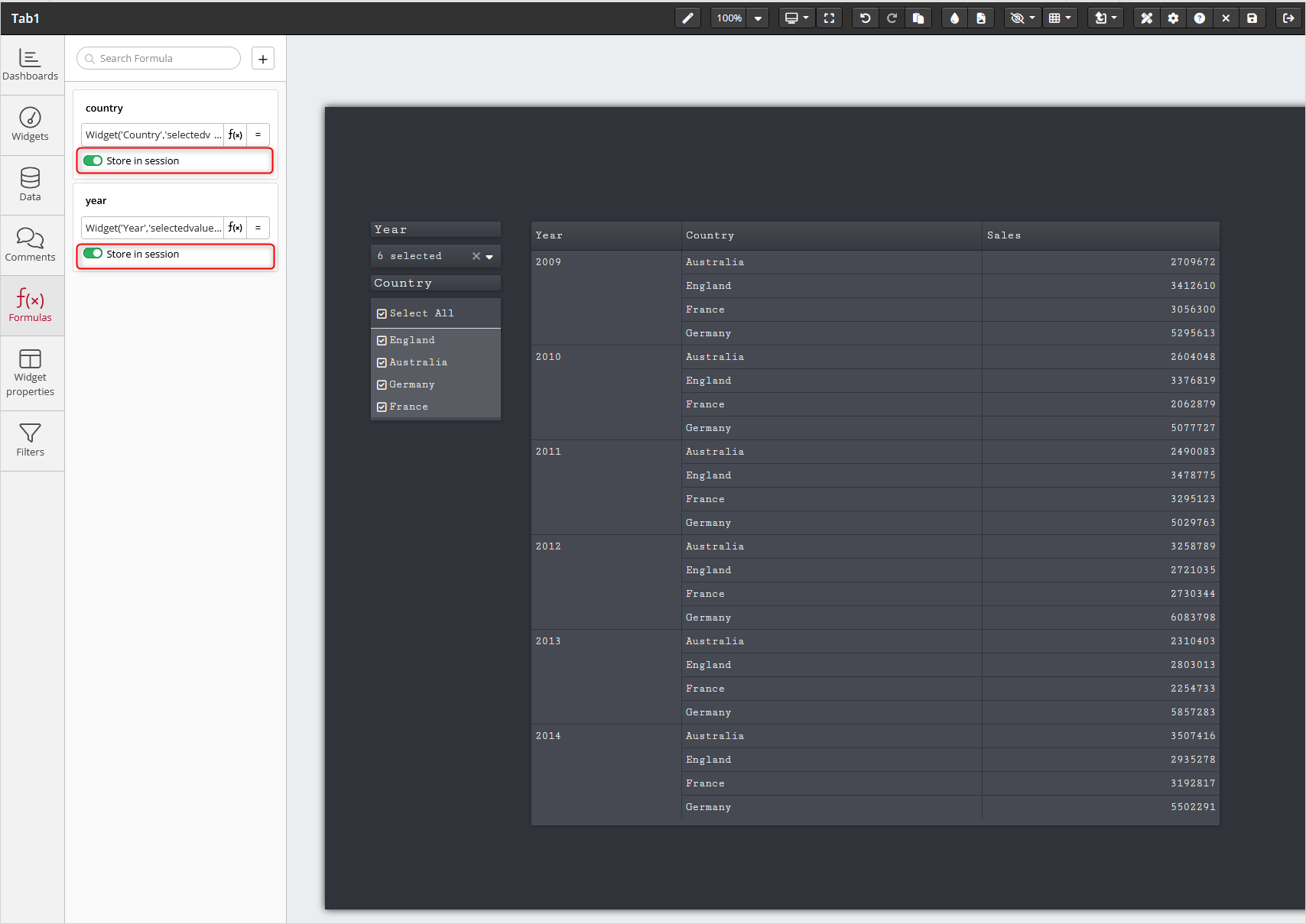Image resolution: width=1306 pixels, height=924 pixels.
Task: Disable Store in session for year formula
Action: (x=93, y=254)
